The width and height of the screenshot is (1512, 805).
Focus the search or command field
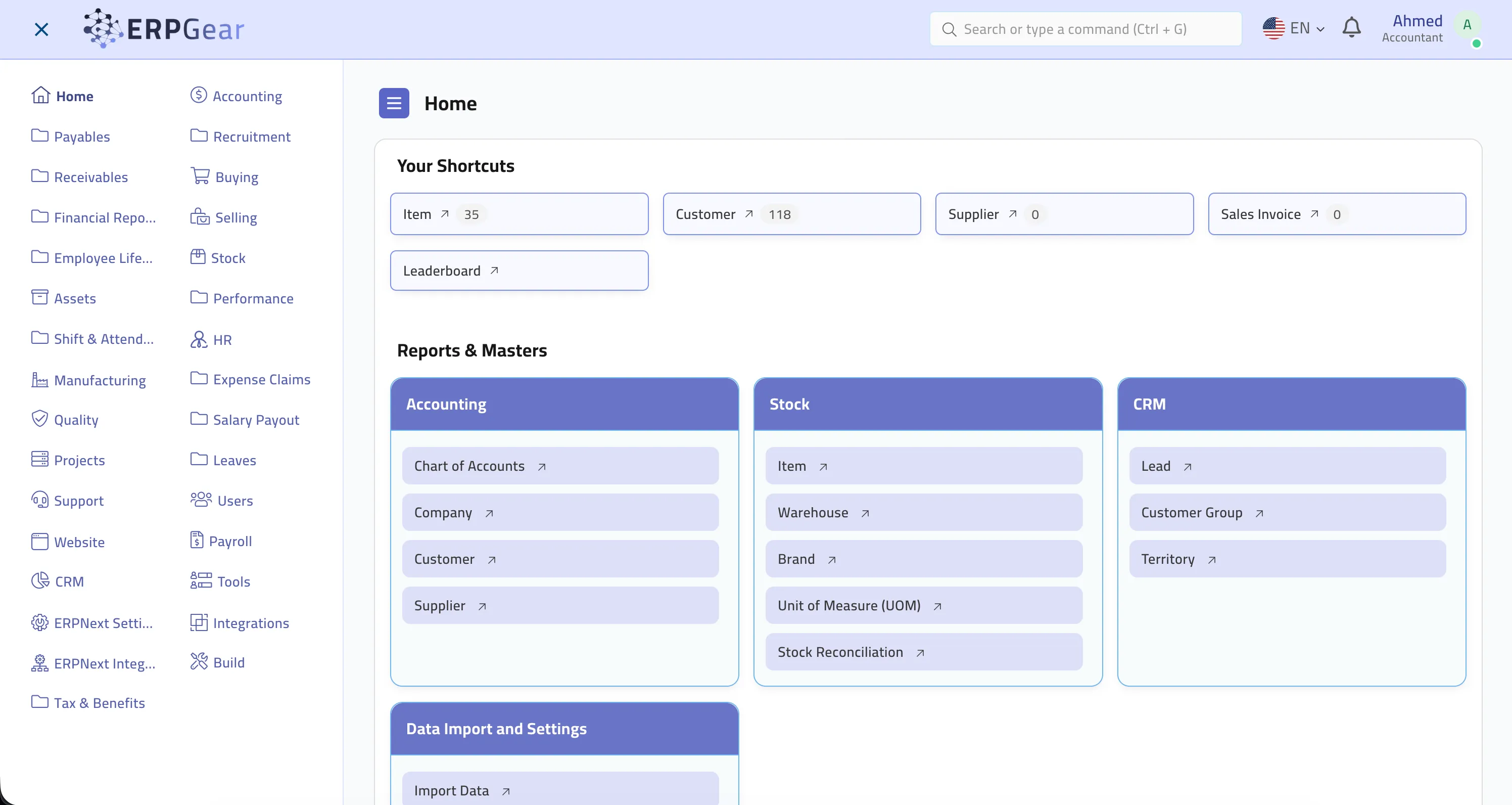coord(1085,29)
